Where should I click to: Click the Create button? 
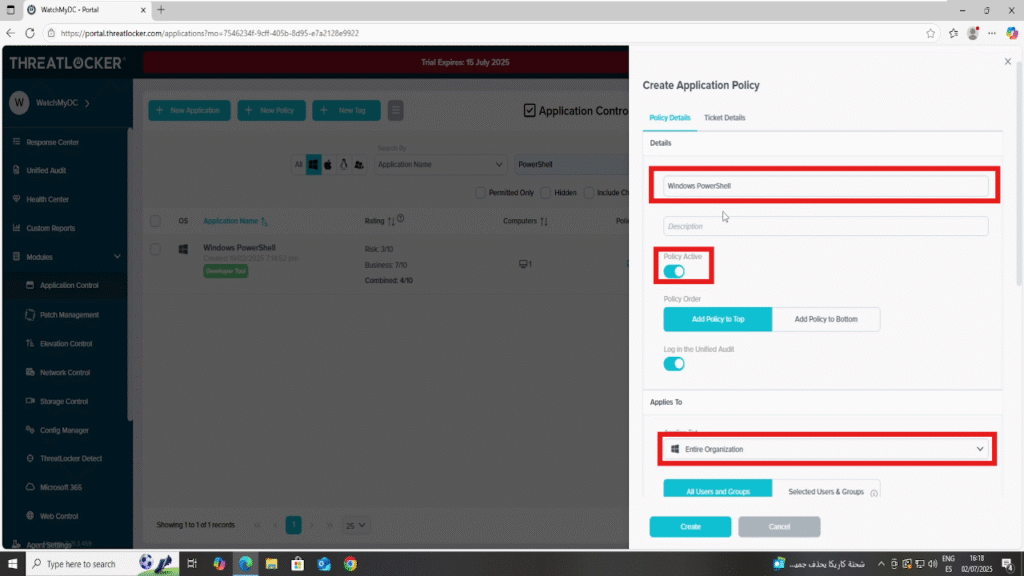690,526
